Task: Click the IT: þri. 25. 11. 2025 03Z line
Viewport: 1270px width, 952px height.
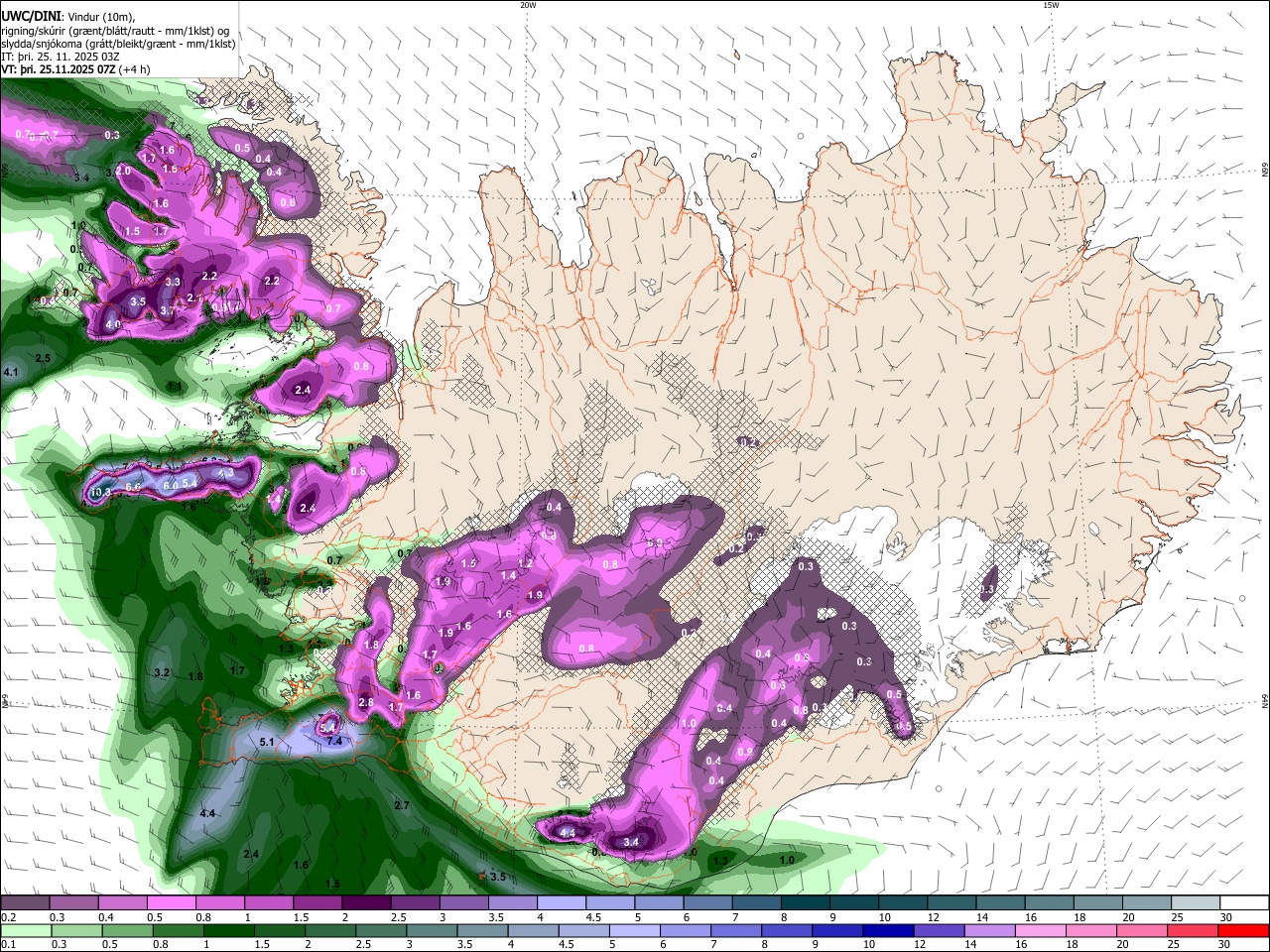Action: tap(61, 57)
